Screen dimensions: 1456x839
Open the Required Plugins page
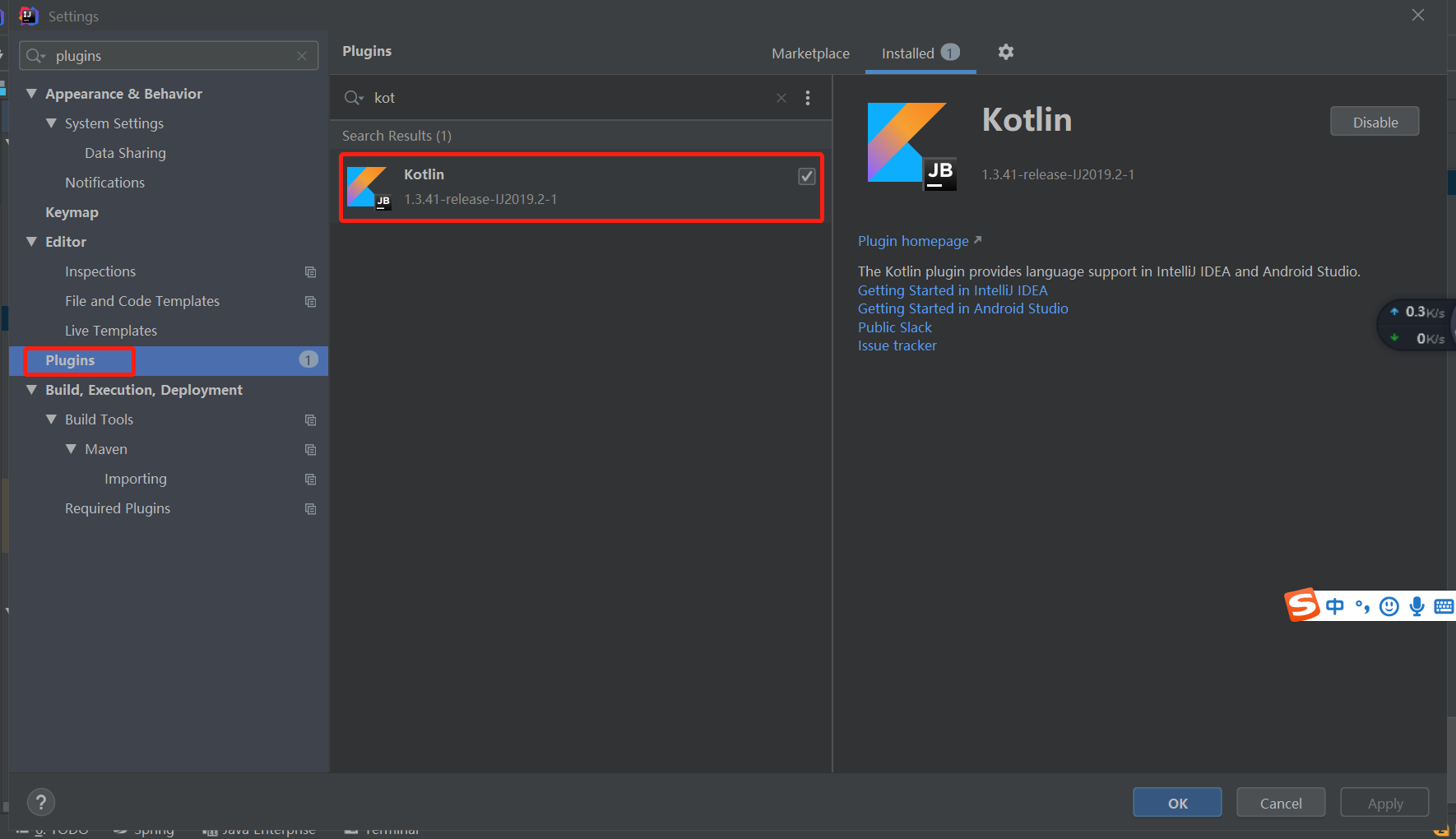[118, 508]
